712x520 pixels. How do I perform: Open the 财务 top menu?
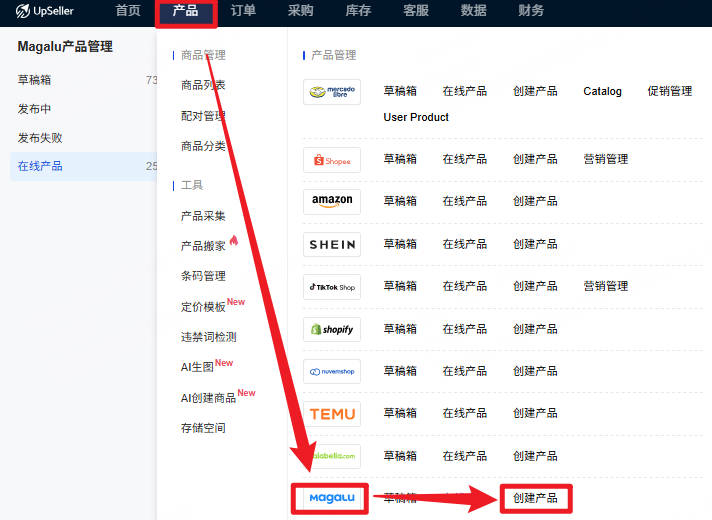coord(531,10)
